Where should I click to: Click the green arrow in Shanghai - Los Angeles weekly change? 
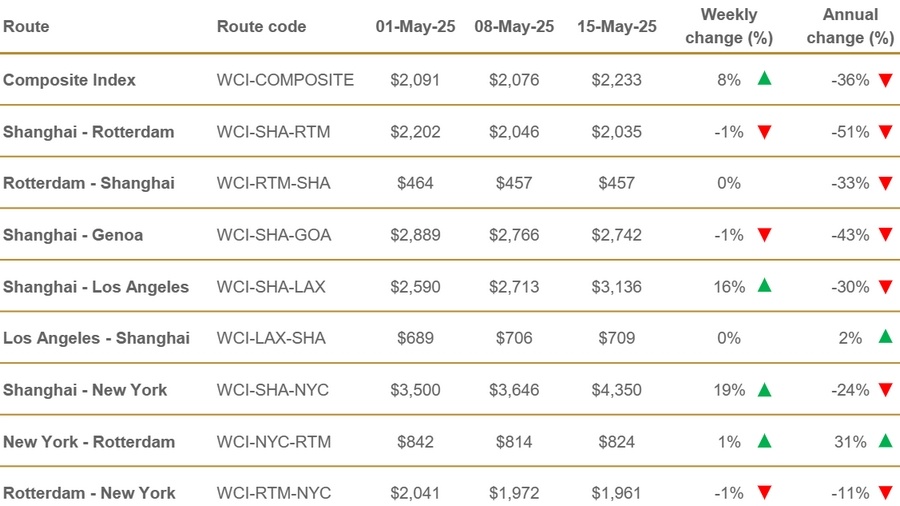coord(764,286)
